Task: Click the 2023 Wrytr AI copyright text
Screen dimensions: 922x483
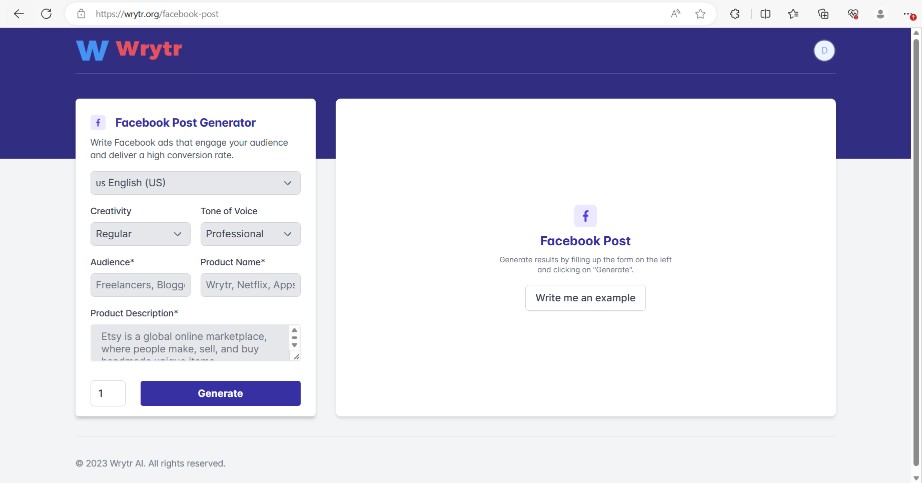Action: [151, 464]
